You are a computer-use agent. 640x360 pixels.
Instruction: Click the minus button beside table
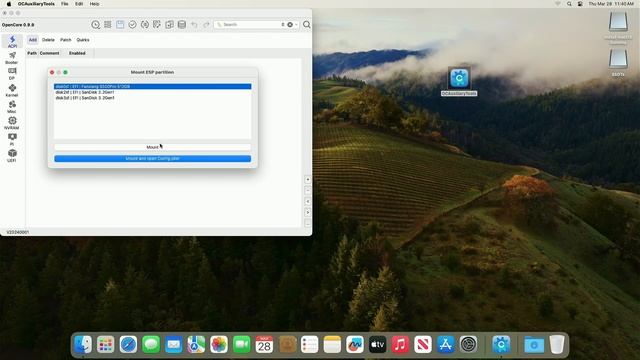point(308,191)
